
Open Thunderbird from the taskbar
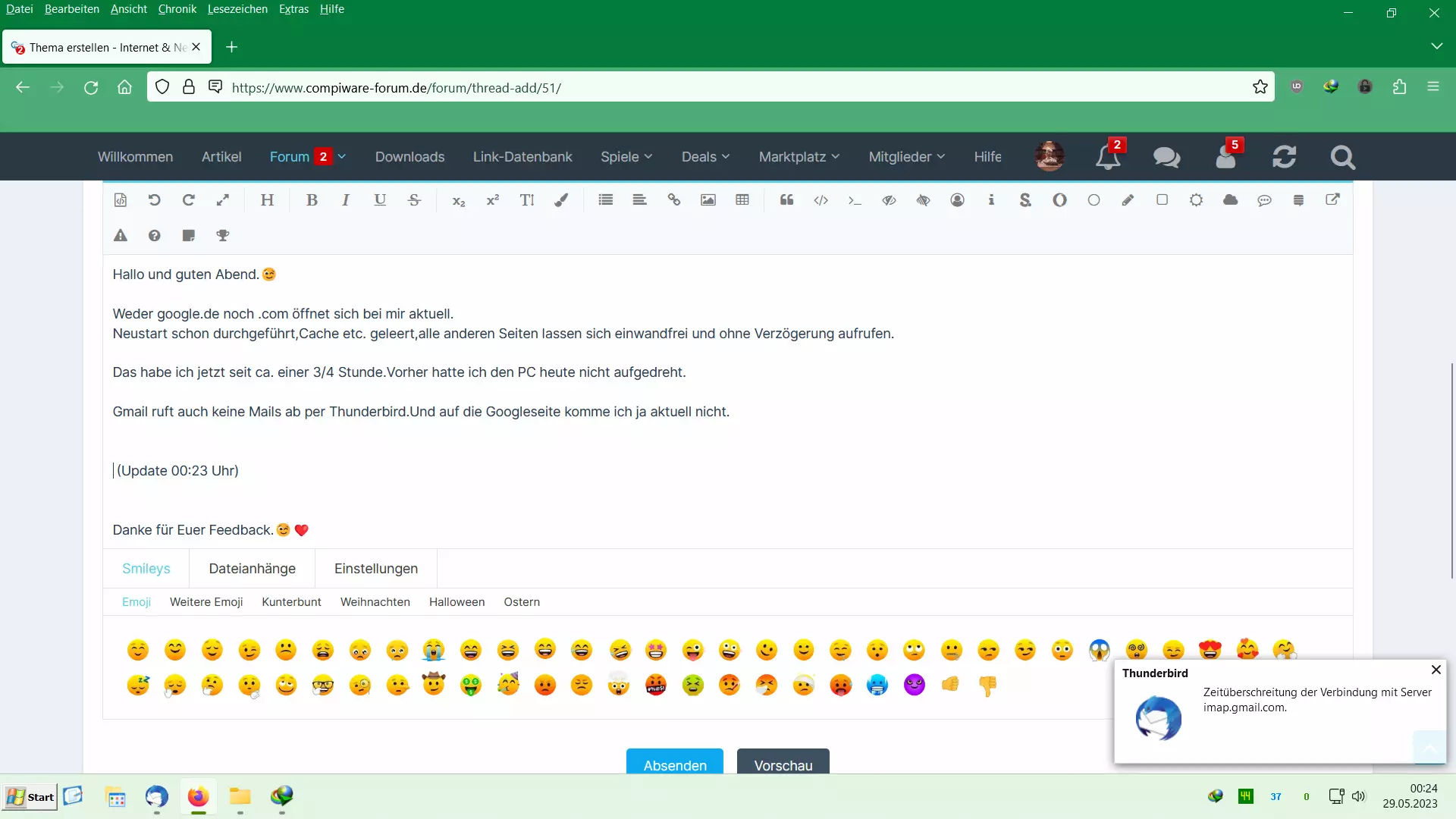point(157,796)
